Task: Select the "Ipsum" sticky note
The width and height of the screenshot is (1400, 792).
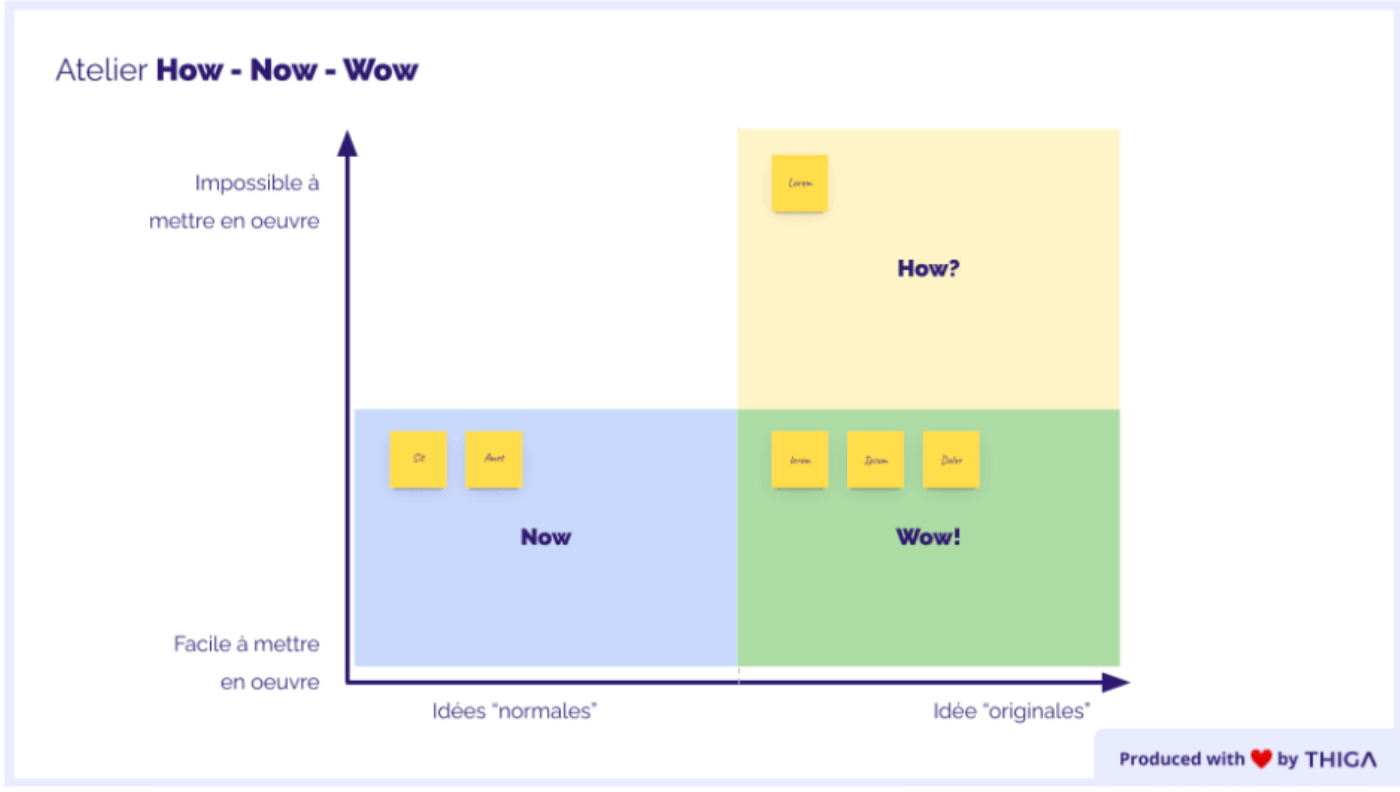Action: pyautogui.click(x=875, y=460)
